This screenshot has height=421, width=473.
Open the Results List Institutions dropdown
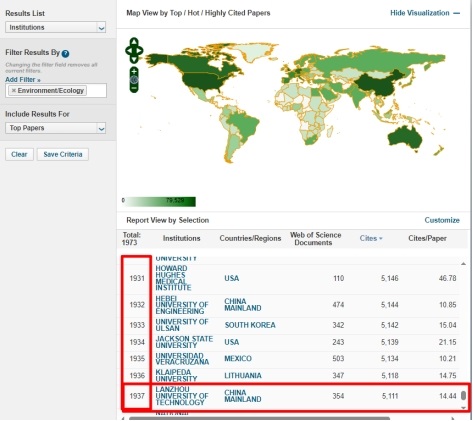pyautogui.click(x=55, y=27)
